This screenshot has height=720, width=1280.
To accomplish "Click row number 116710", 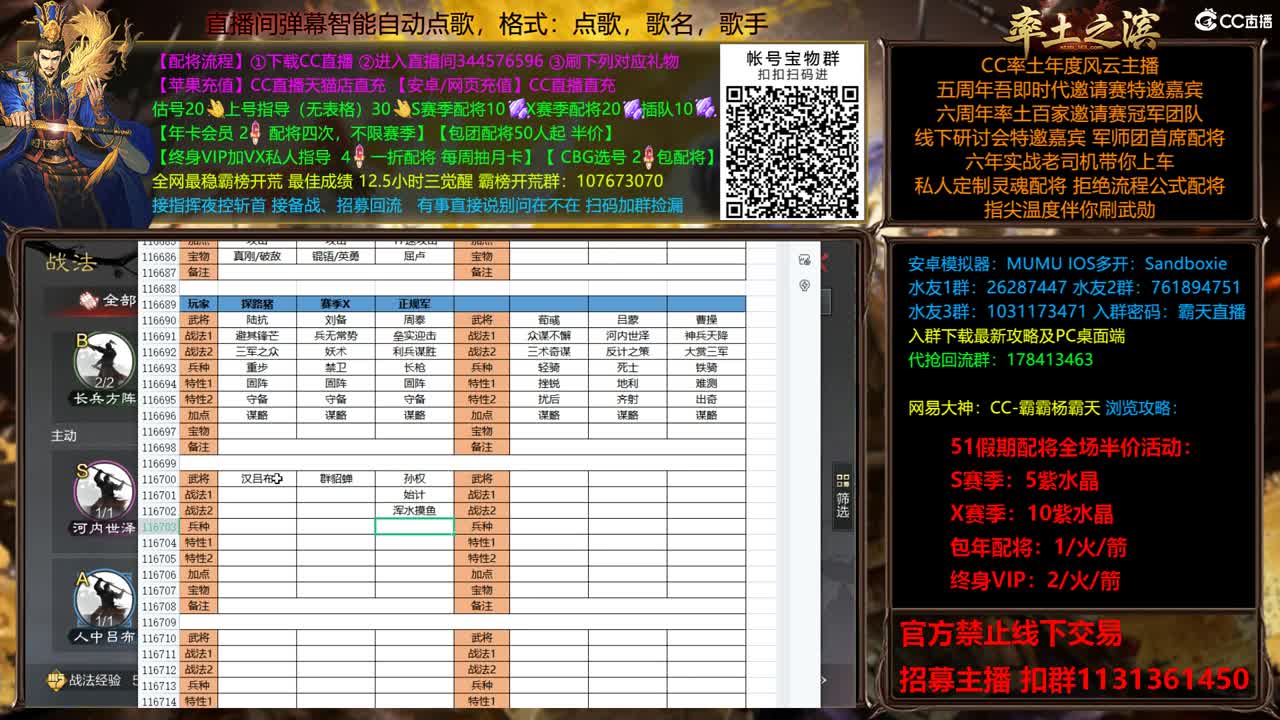I will pyautogui.click(x=158, y=638).
